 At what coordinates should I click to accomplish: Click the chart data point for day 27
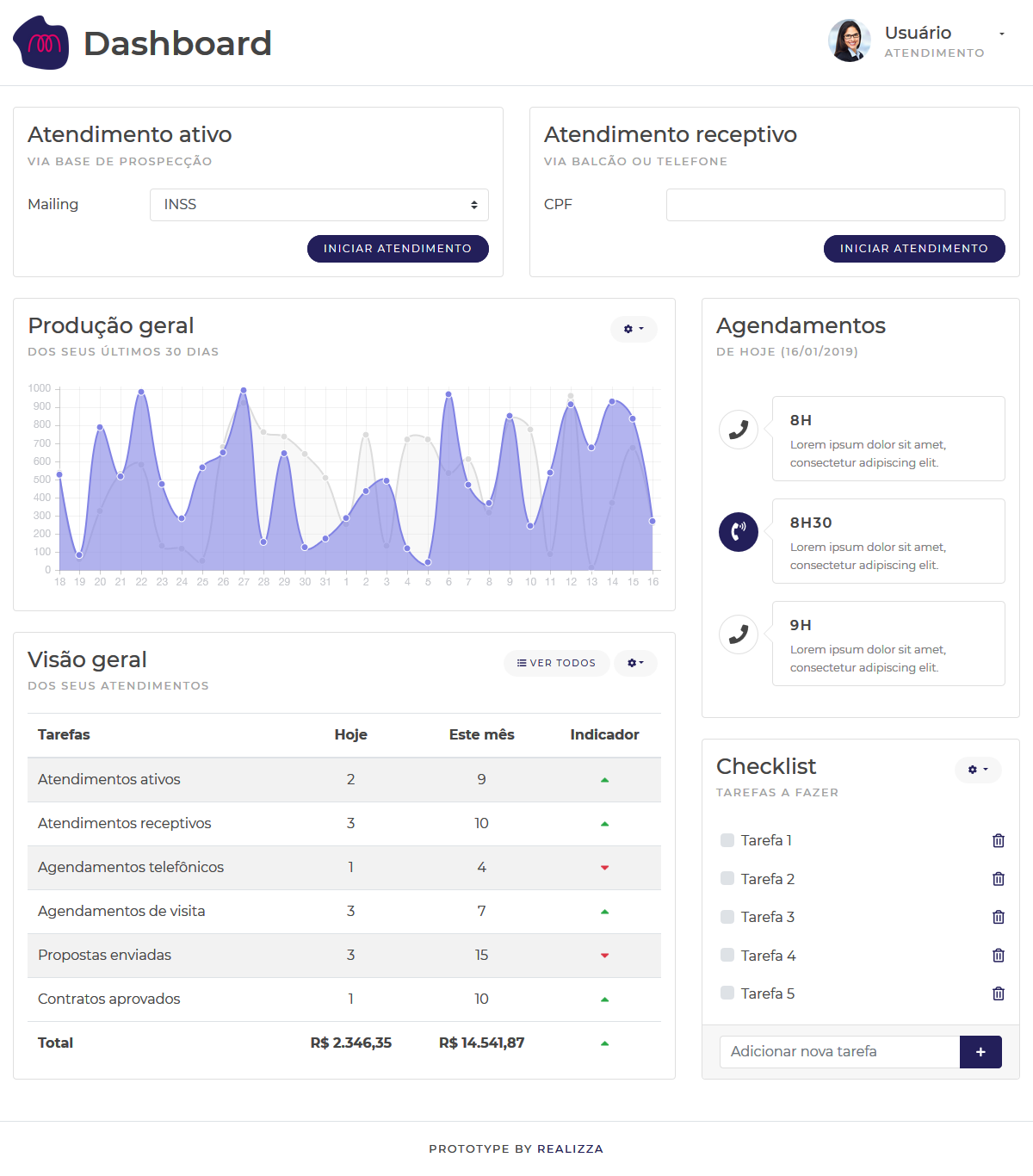click(x=244, y=391)
